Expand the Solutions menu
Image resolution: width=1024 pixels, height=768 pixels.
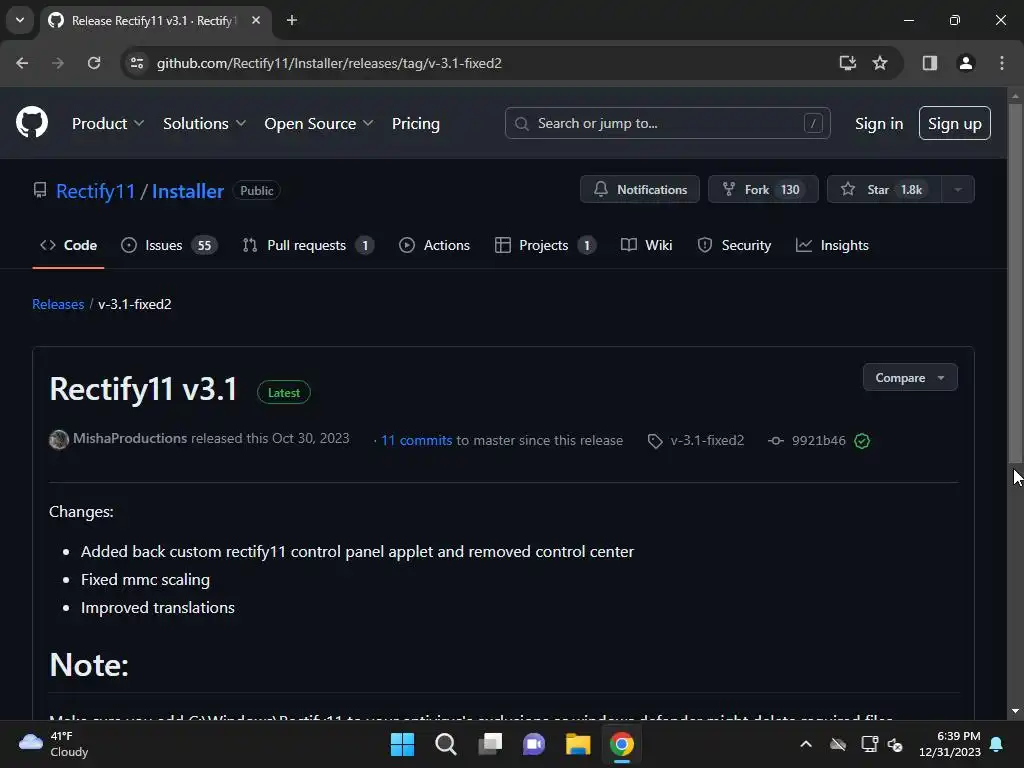(x=204, y=123)
